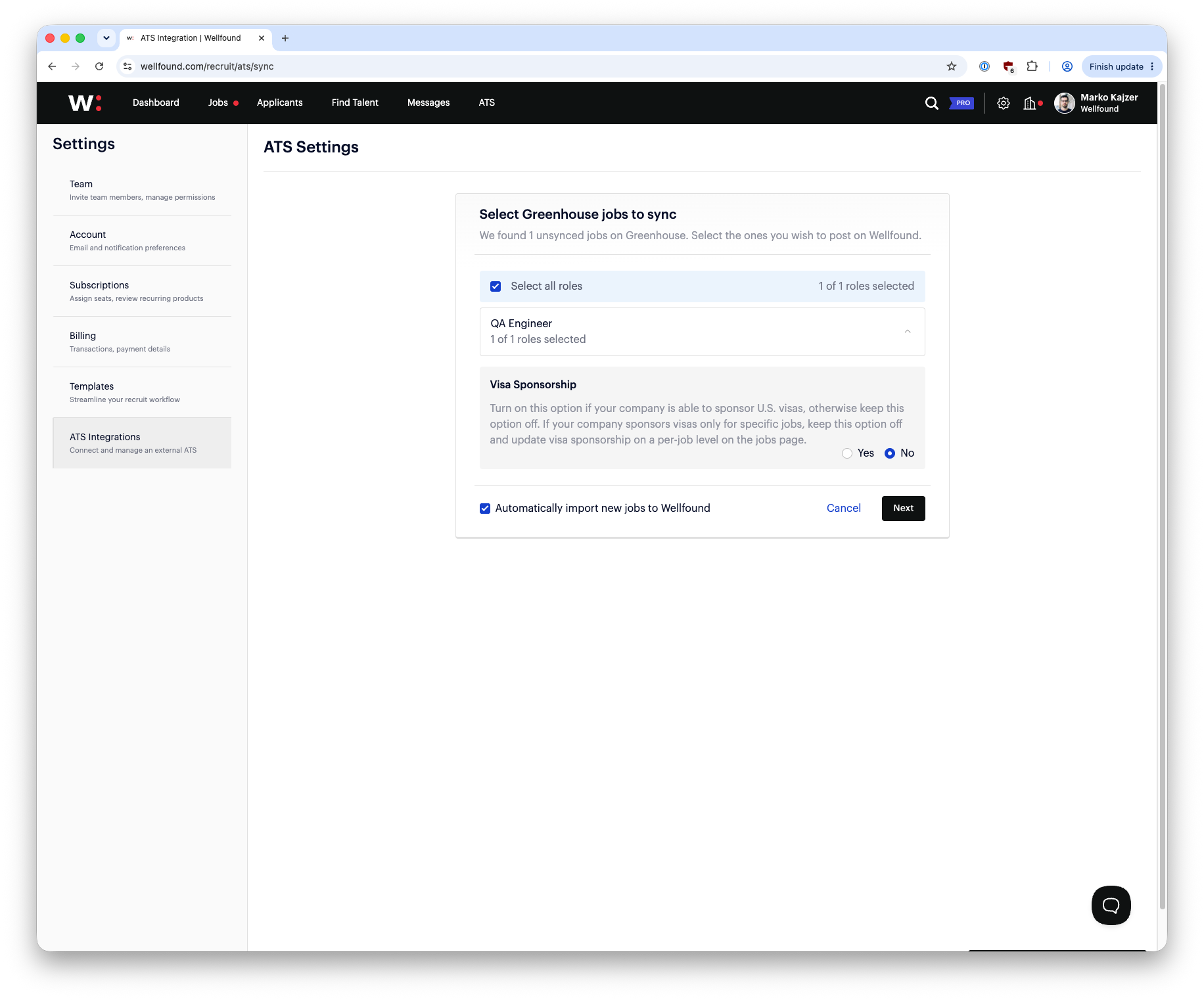Click the PRO badge icon
Screen dimensions: 1204x1000
[x=962, y=103]
